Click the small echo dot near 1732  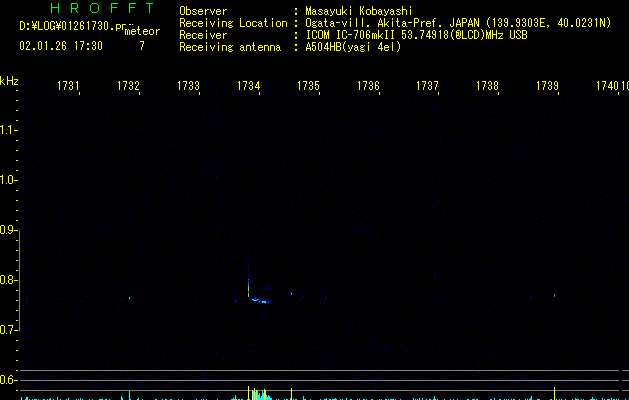click(130, 298)
